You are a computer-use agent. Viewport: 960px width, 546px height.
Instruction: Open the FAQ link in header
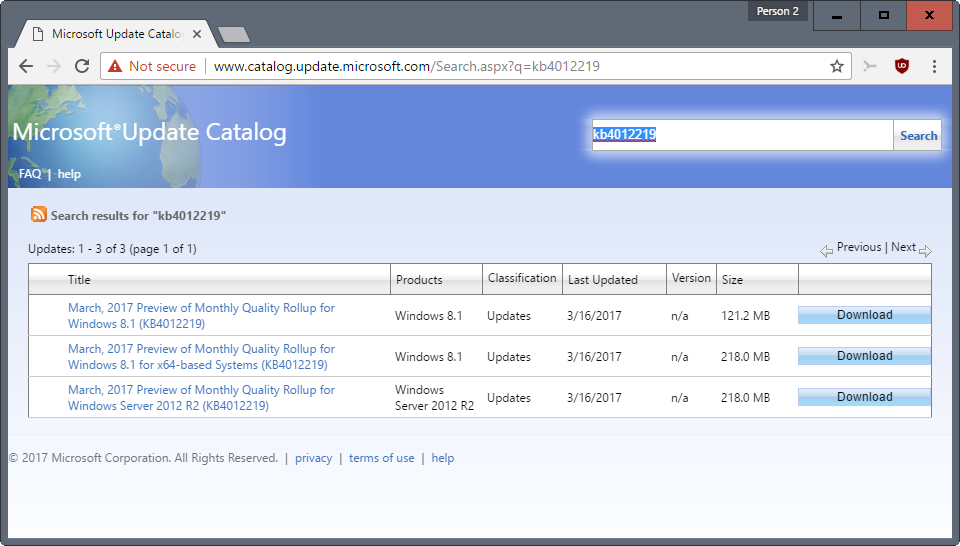pyautogui.click(x=30, y=174)
